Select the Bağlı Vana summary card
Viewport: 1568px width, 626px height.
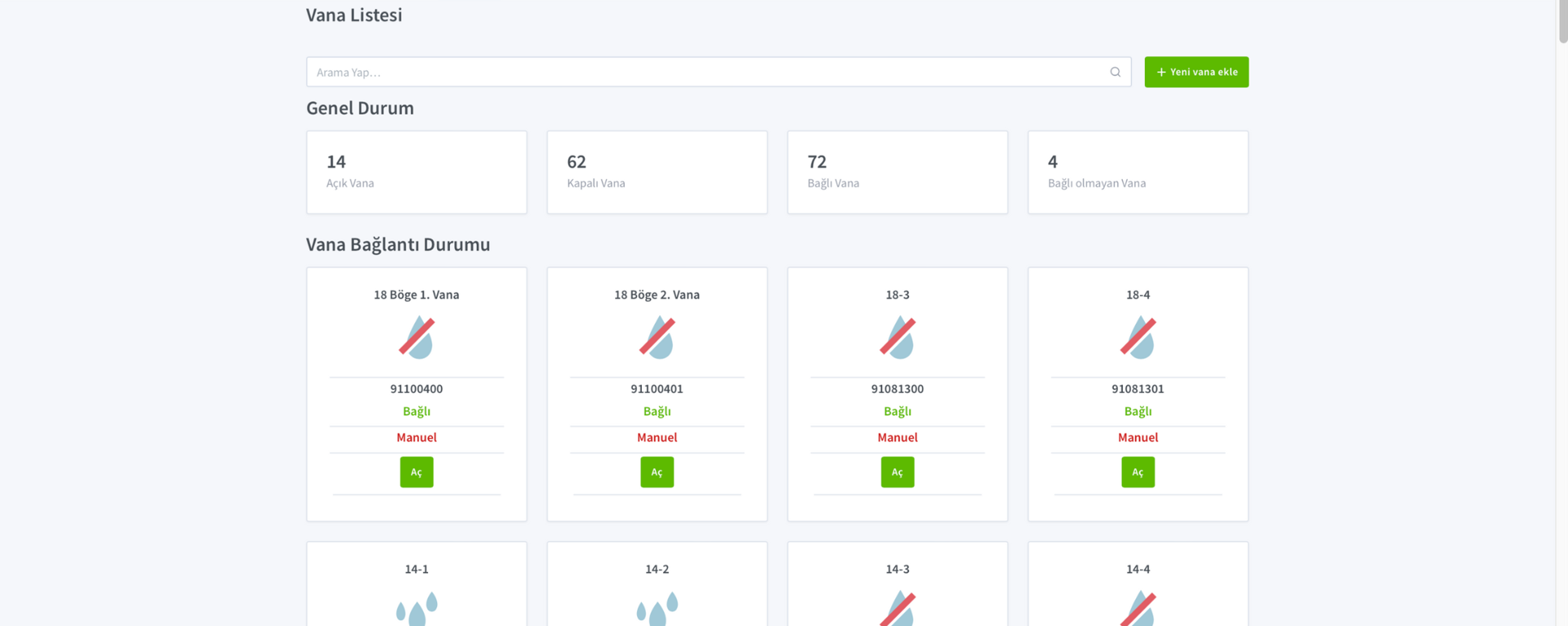[897, 172]
